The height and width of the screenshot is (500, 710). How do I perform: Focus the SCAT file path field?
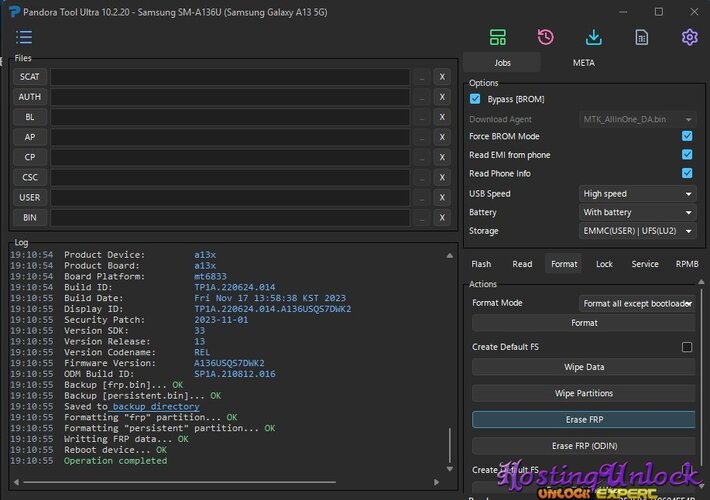tap(230, 77)
